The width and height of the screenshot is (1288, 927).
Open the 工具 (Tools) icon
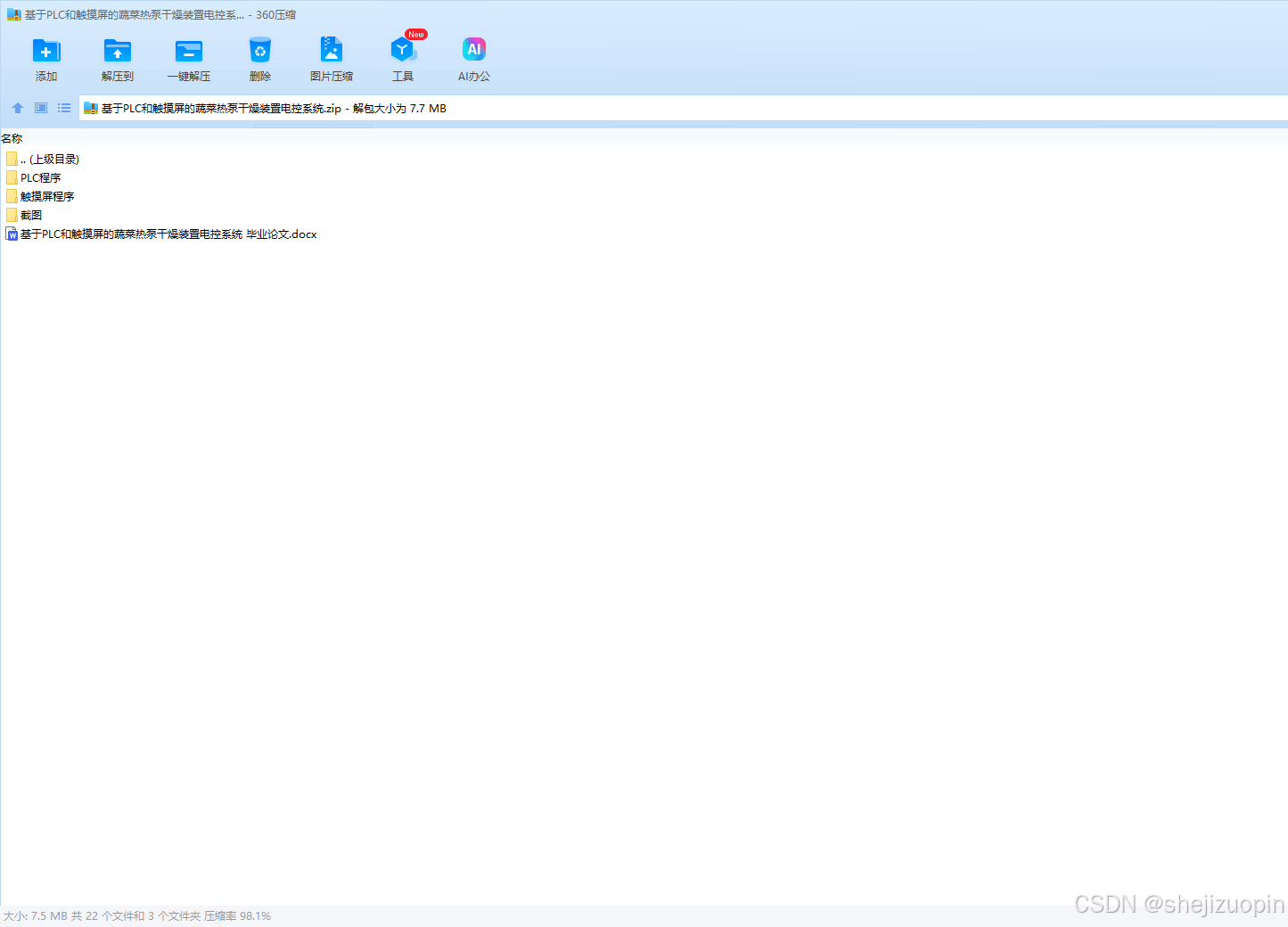click(403, 50)
